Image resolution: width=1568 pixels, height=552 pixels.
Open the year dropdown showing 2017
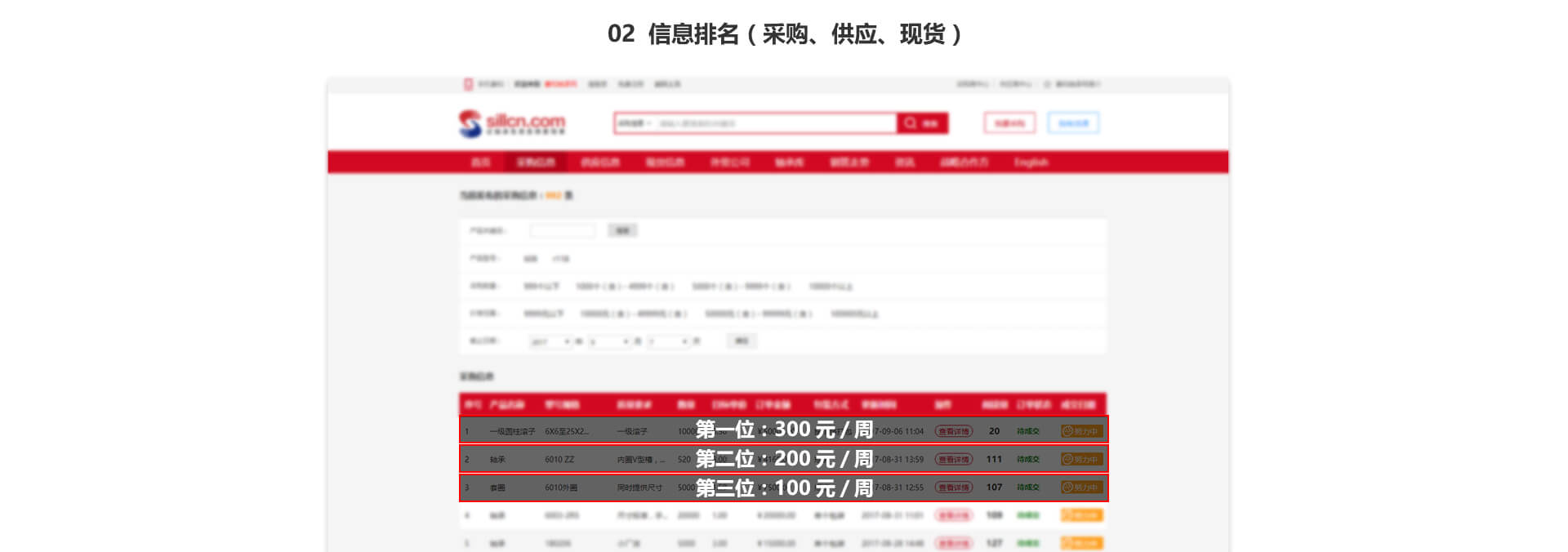(x=550, y=341)
